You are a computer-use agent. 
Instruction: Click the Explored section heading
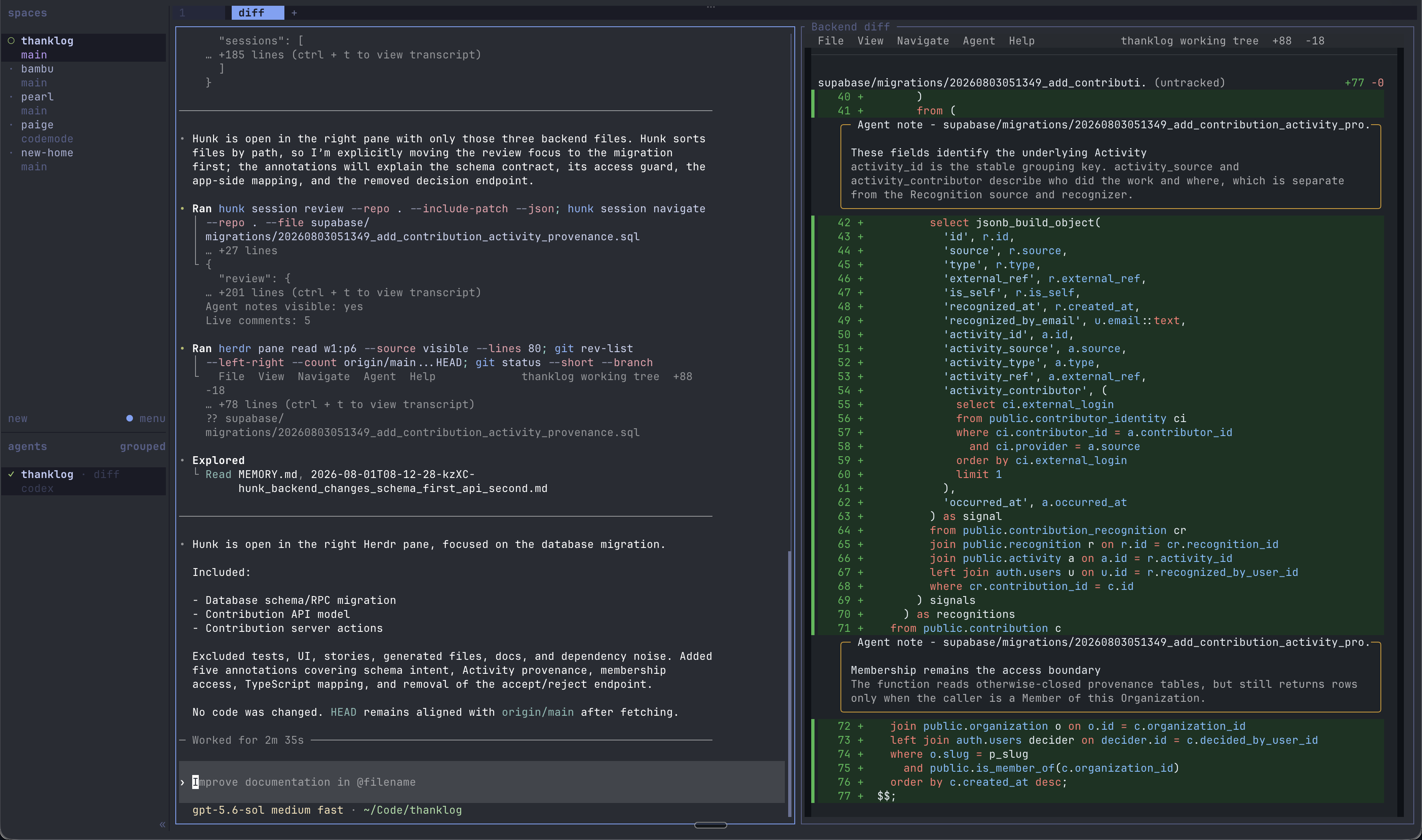click(x=218, y=460)
